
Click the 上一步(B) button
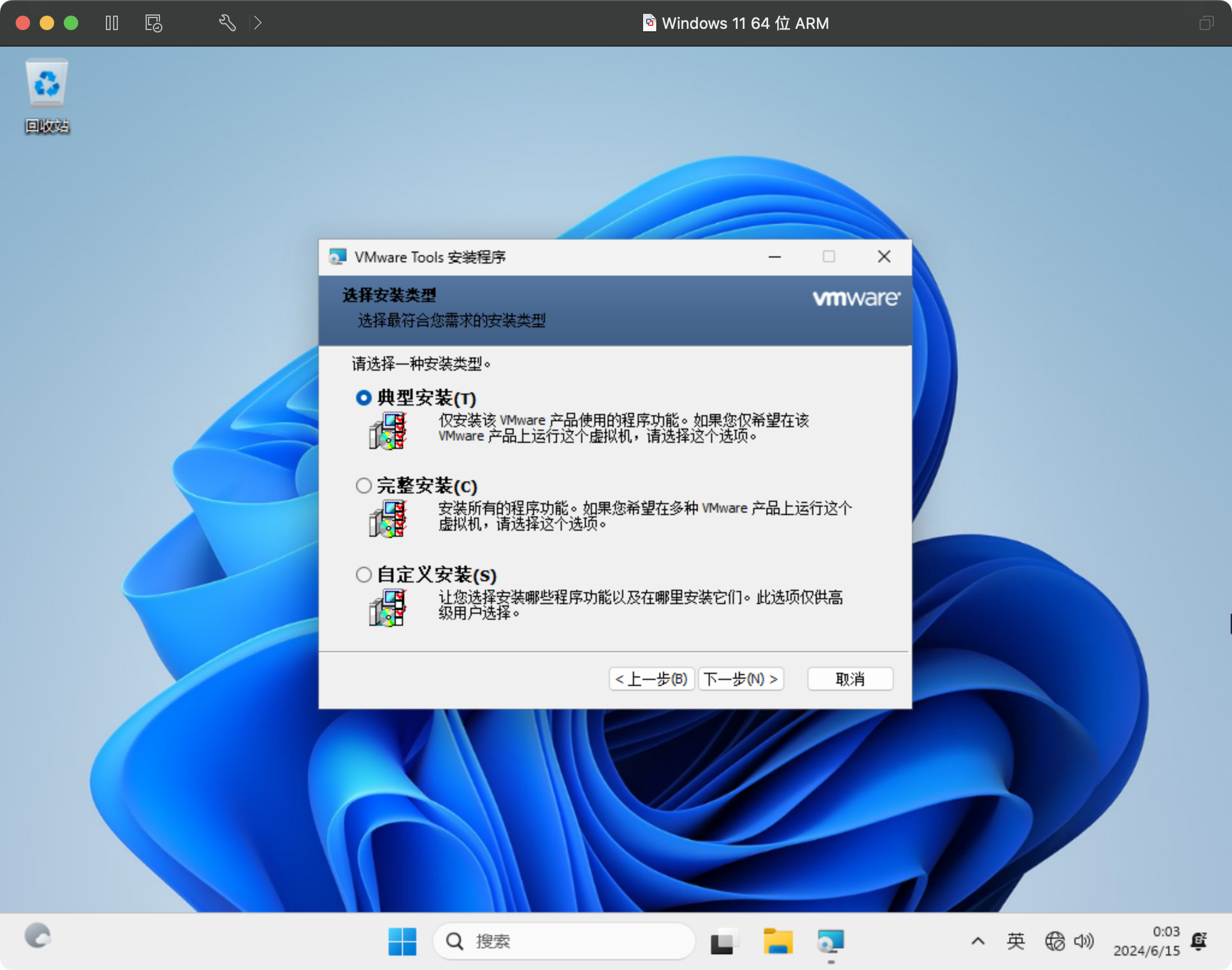point(652,679)
